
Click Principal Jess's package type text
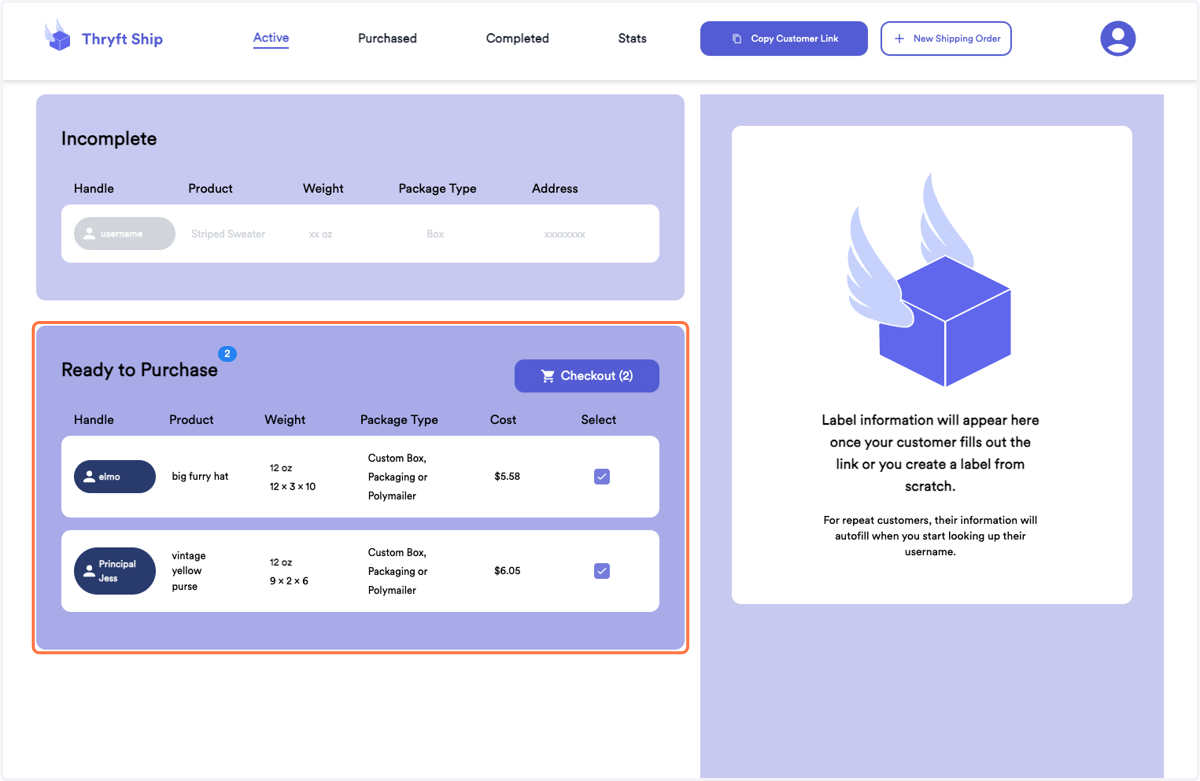(x=398, y=571)
